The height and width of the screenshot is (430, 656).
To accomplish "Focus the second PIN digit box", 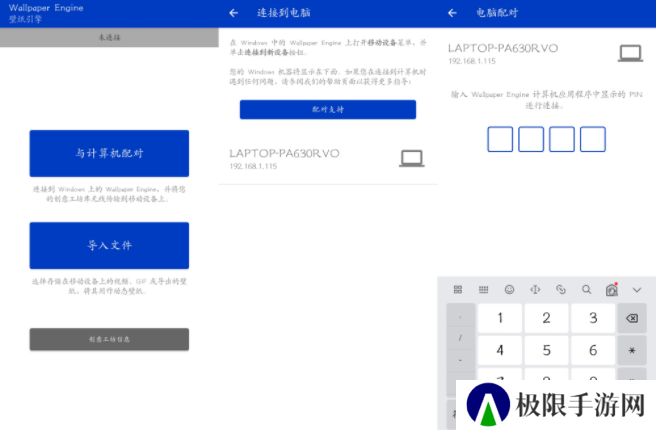I will pos(531,139).
